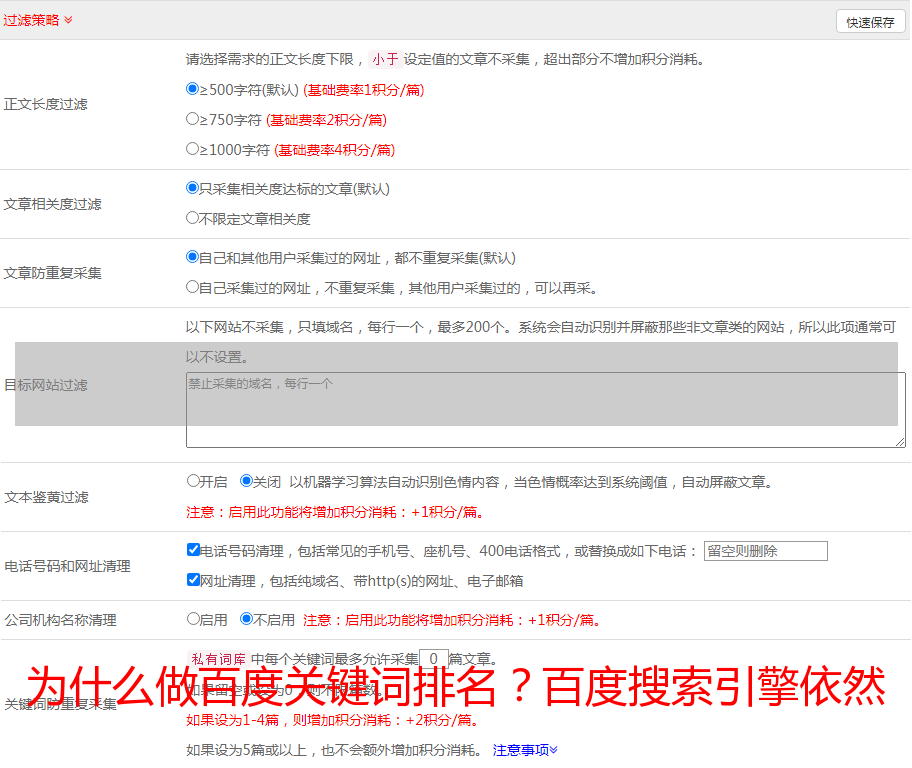Grab the text area resize handle corner
The width and height of the screenshot is (912, 768).
[900, 442]
